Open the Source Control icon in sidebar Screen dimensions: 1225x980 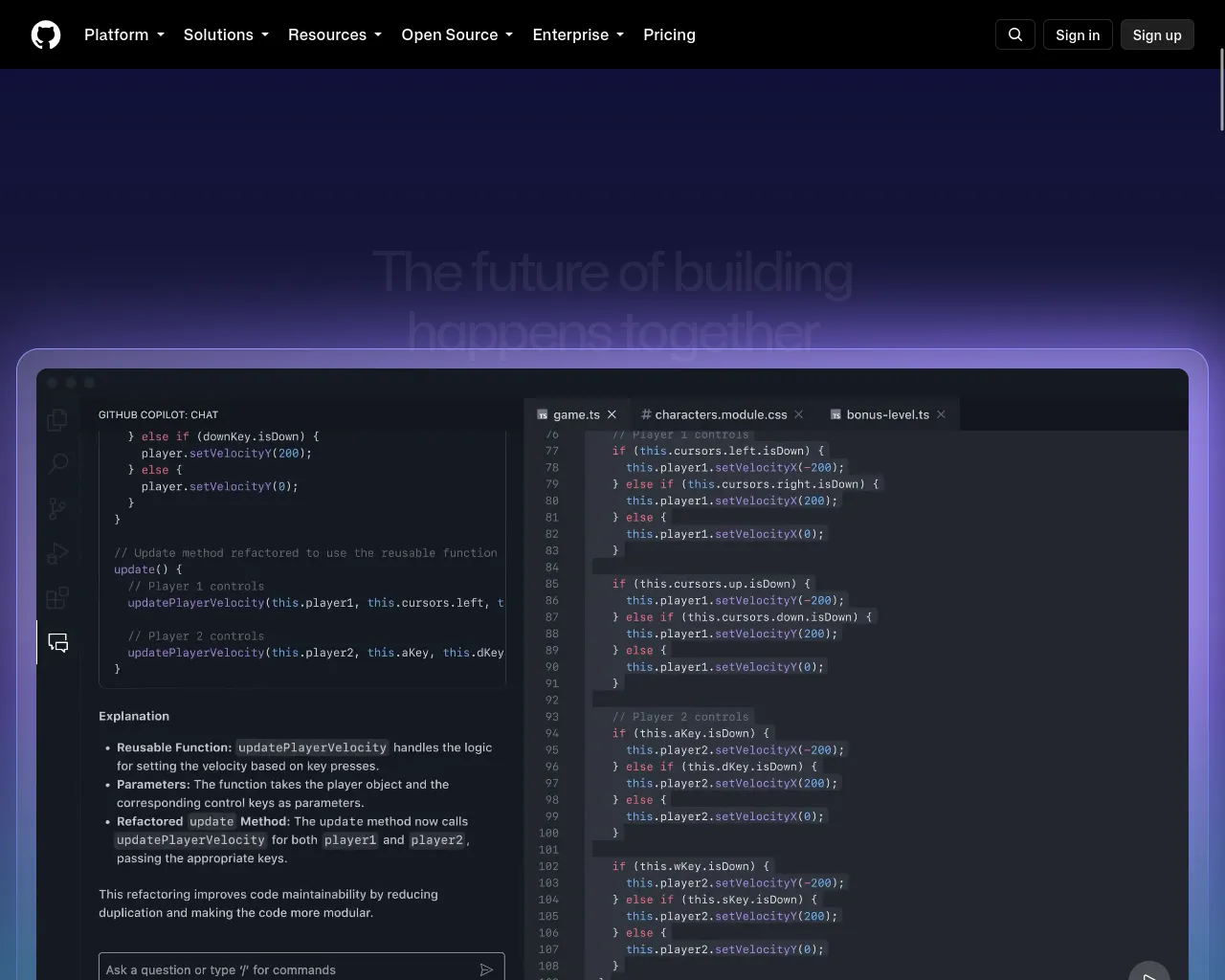click(x=57, y=508)
